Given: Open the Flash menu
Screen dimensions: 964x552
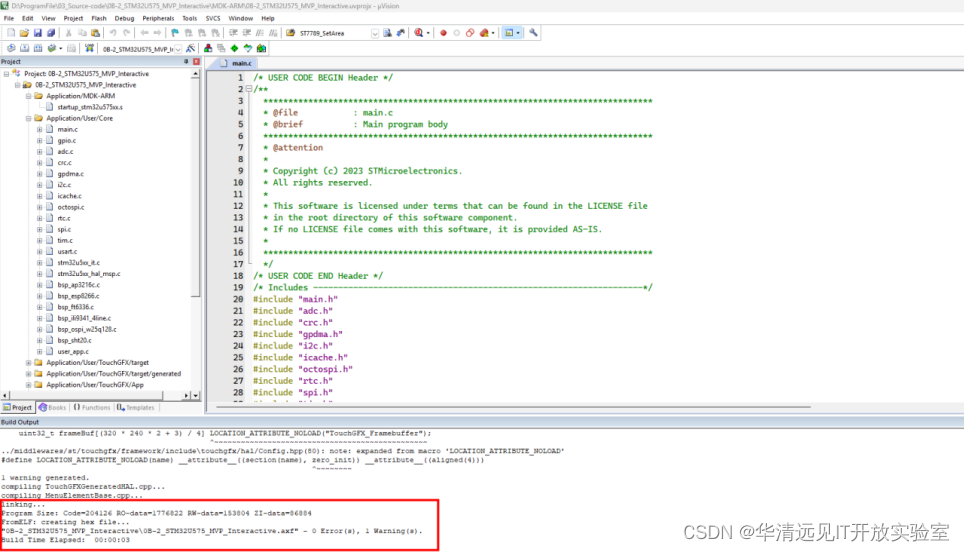Looking at the screenshot, I should tap(98, 18).
